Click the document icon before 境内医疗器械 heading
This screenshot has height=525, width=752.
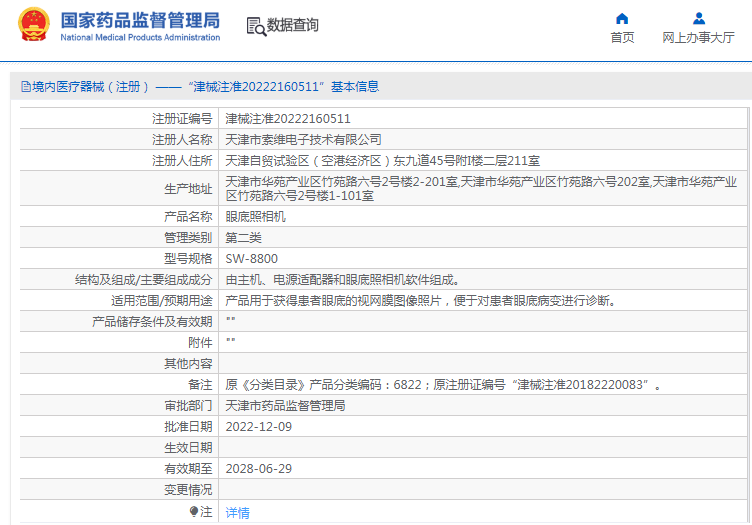pyautogui.click(x=25, y=87)
